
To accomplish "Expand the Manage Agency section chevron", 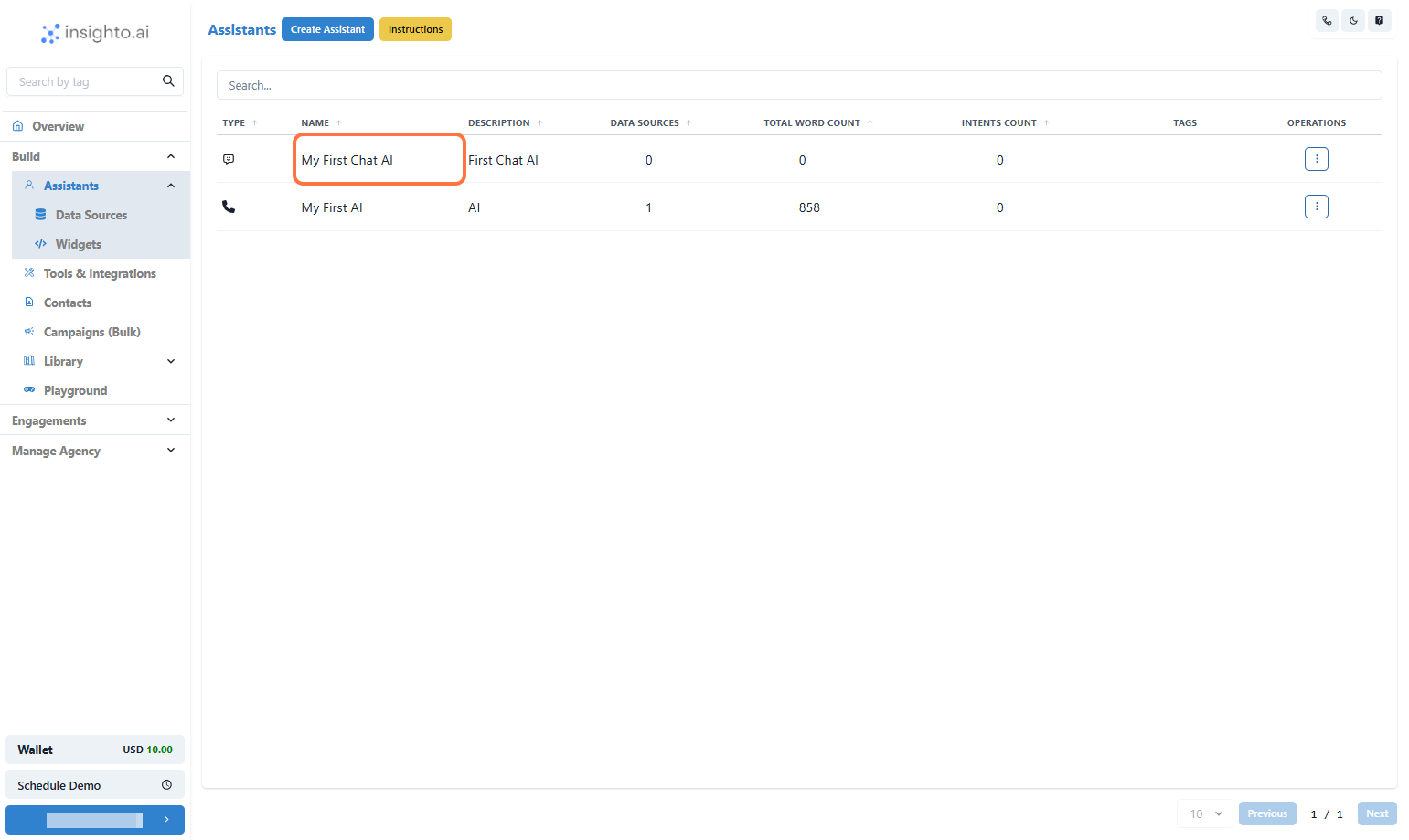I will click(x=171, y=450).
